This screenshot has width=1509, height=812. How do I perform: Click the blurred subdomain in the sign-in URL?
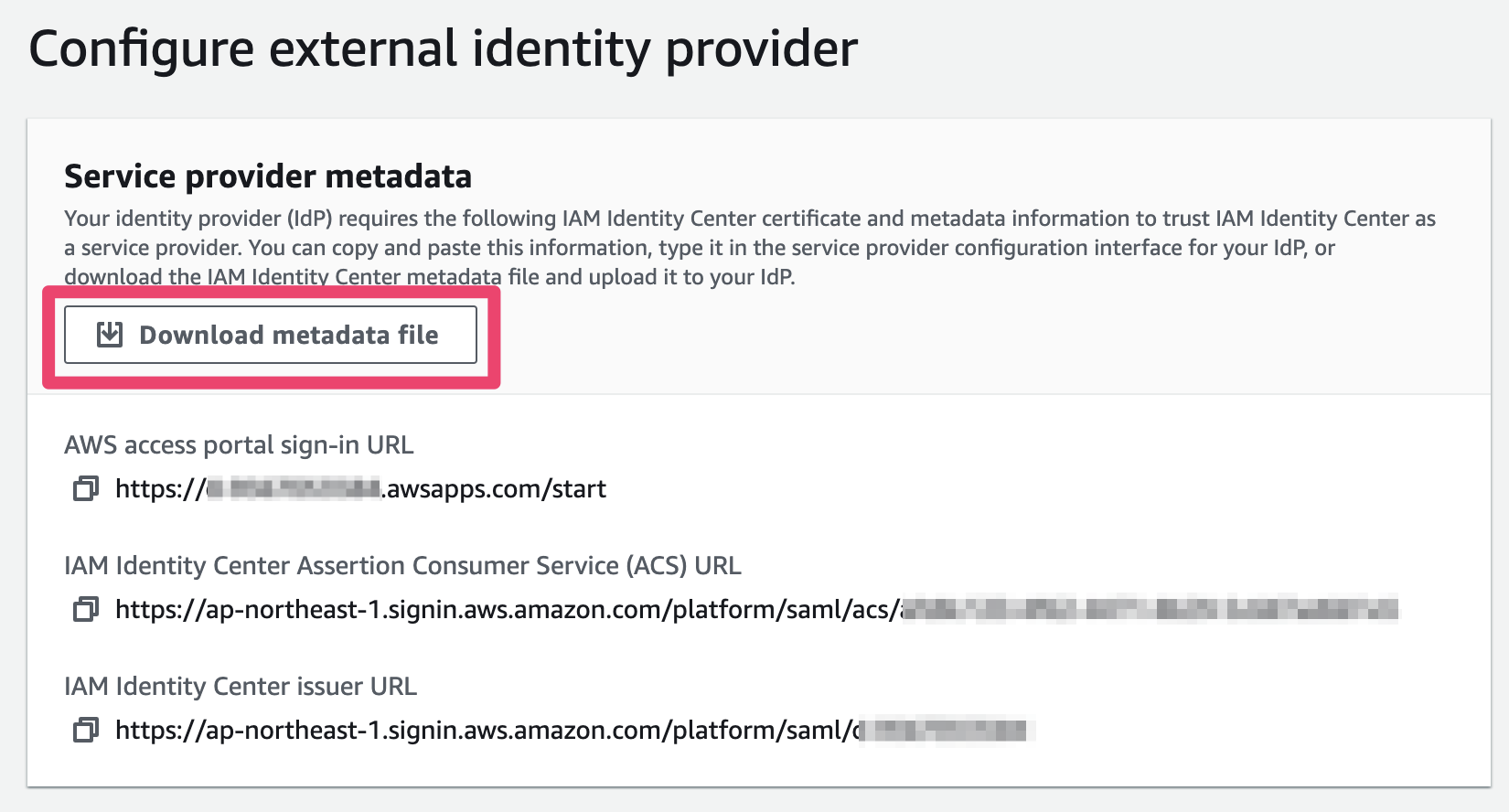click(x=294, y=489)
